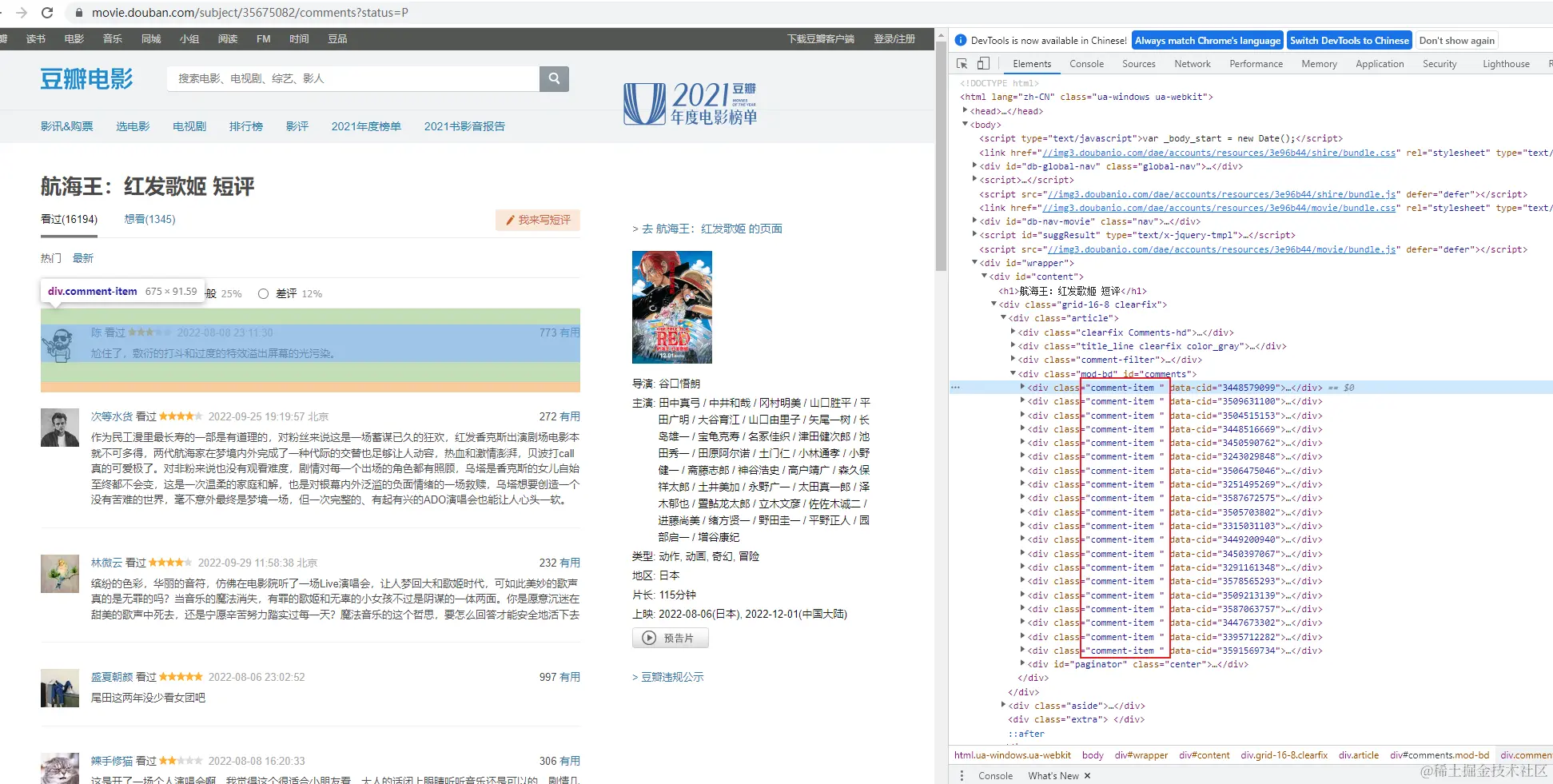Sort comments by 最新

coord(83,258)
